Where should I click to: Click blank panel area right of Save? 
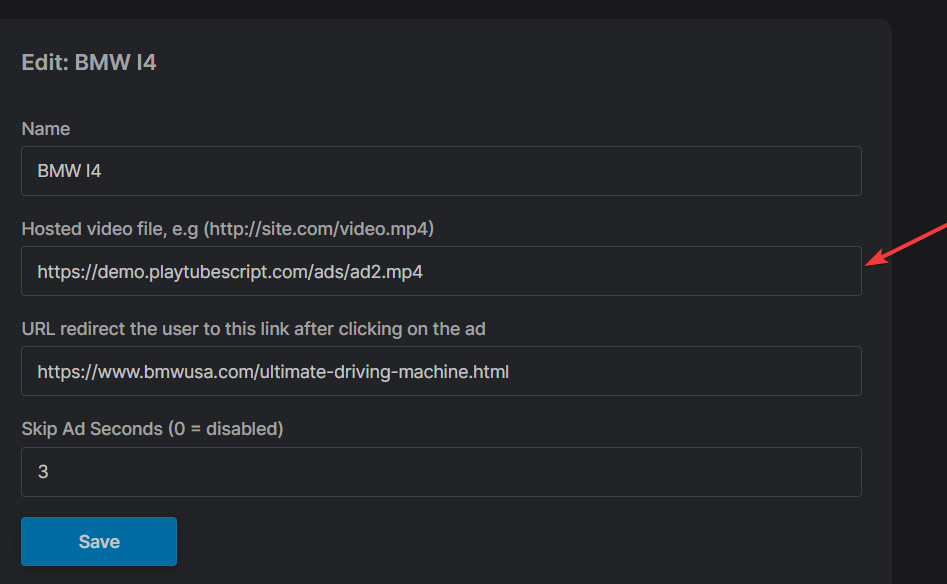(500, 541)
